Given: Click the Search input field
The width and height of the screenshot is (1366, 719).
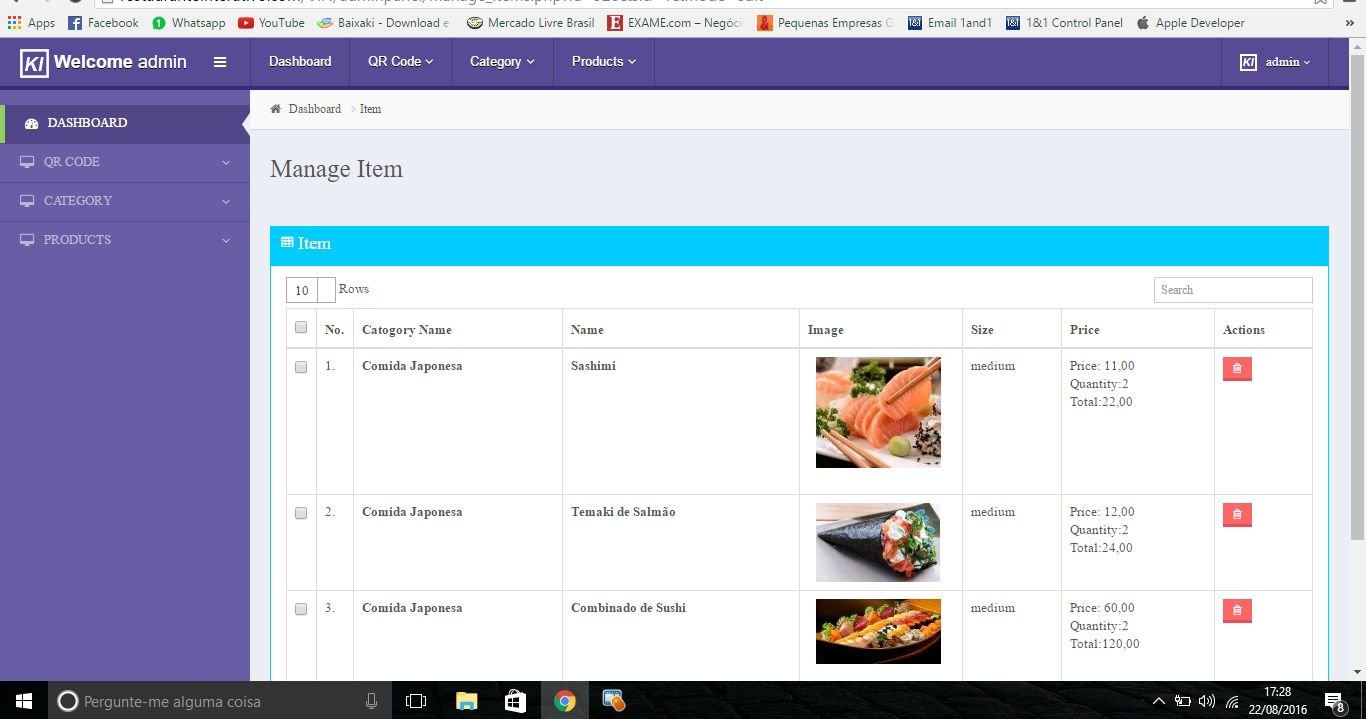Looking at the screenshot, I should 1233,290.
